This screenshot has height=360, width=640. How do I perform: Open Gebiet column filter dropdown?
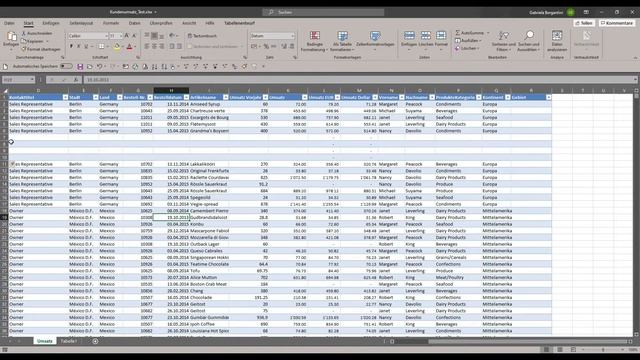point(548,97)
